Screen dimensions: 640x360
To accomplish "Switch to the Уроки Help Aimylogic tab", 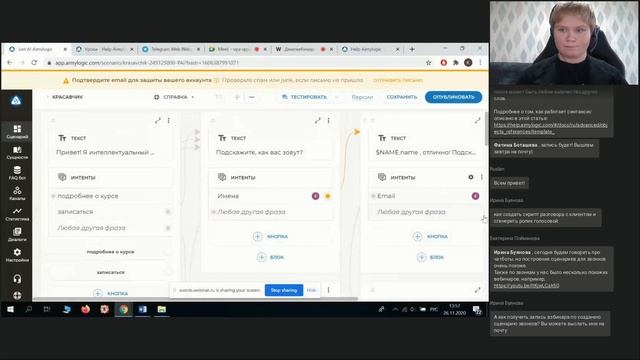I will 104,49.
